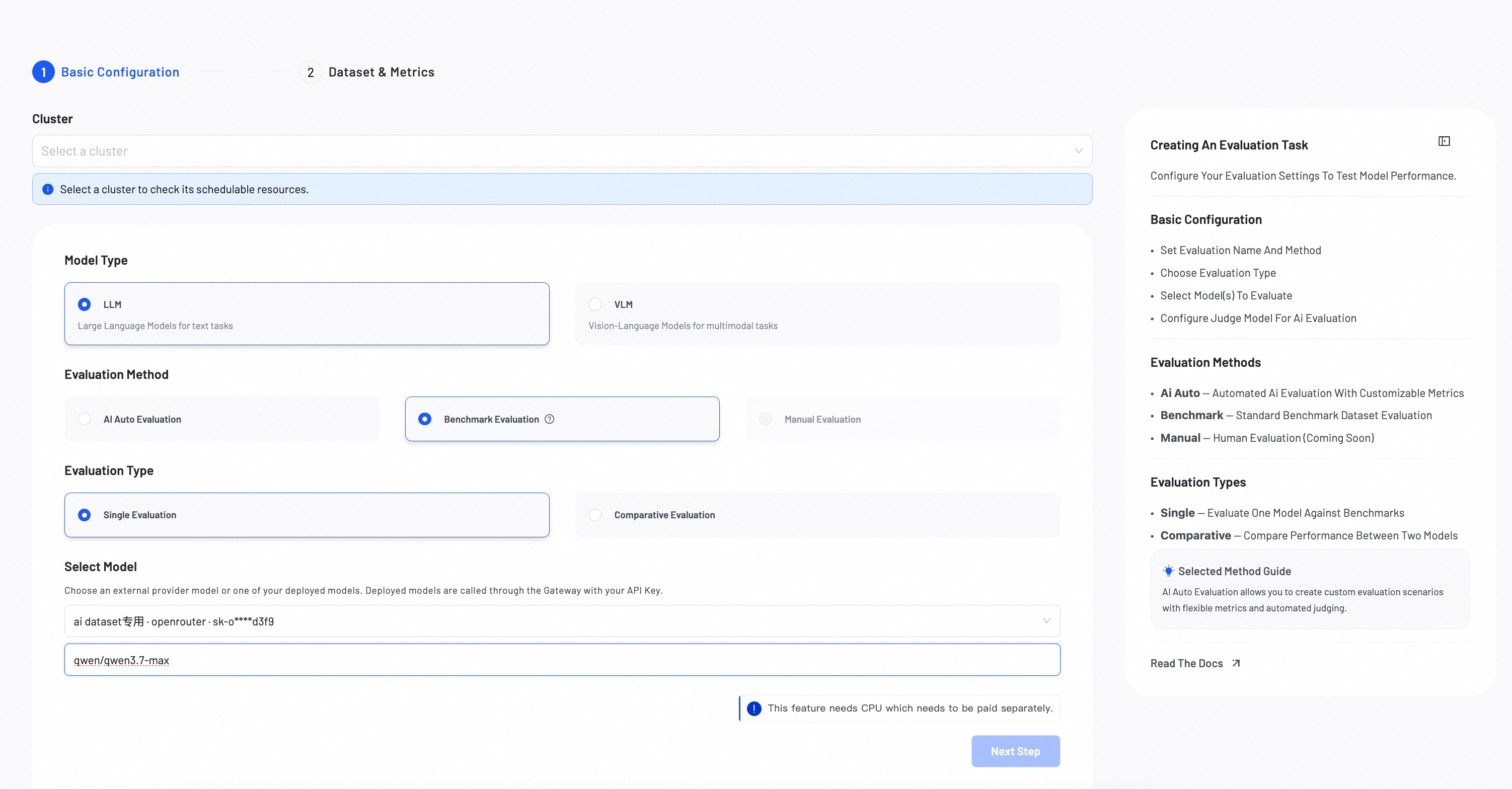Click 'Comparative — Compare Performance Between Two Models'
The width and height of the screenshot is (1512, 789).
click(x=1309, y=535)
